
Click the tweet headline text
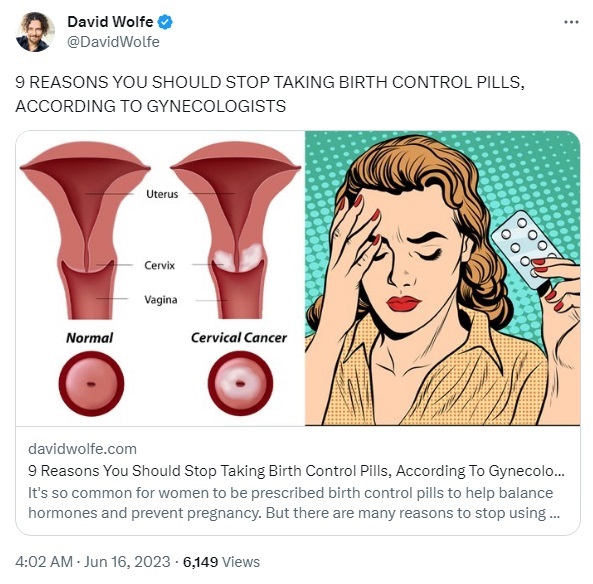pyautogui.click(x=270, y=94)
